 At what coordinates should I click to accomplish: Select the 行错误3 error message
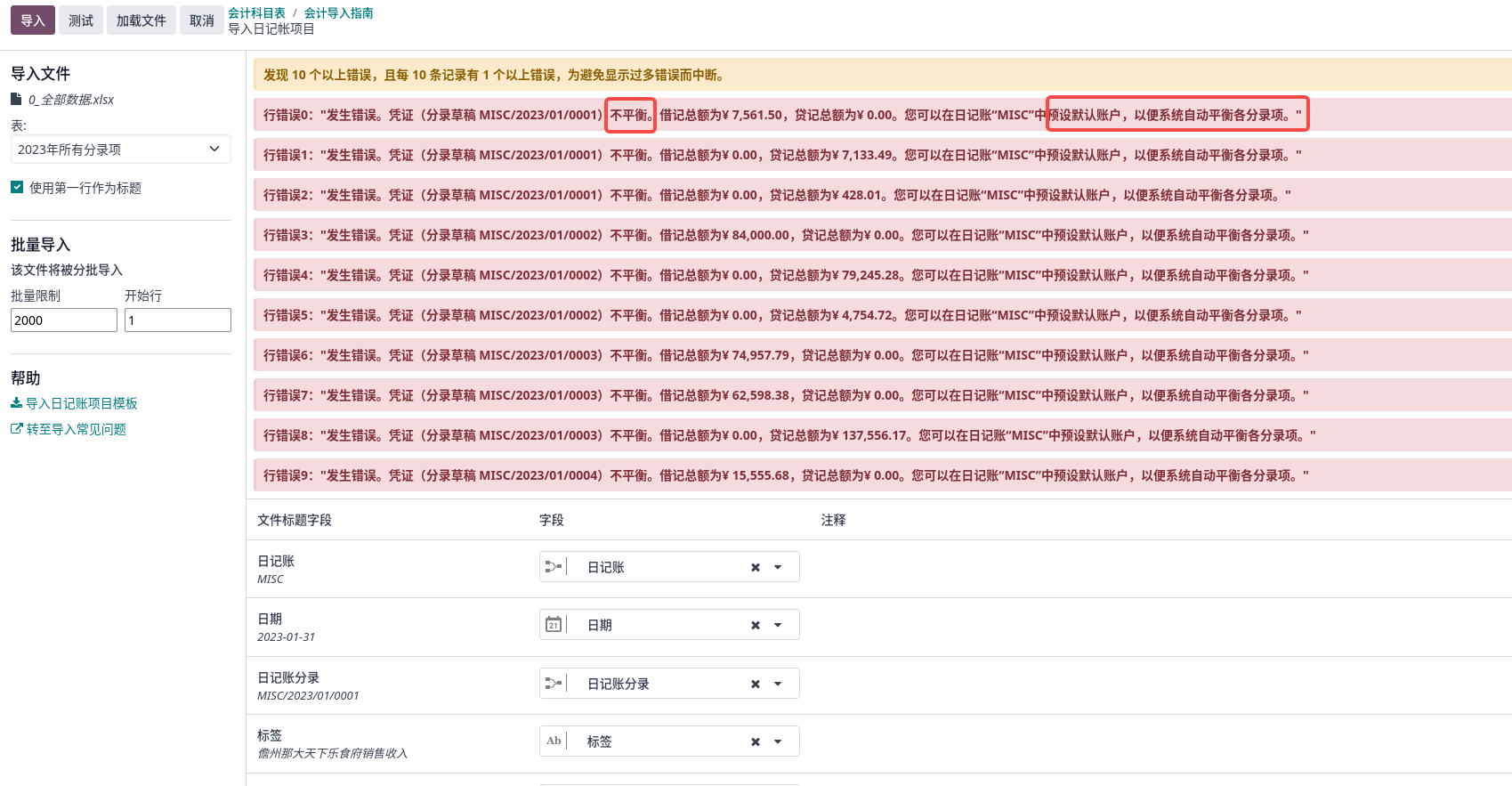[882, 235]
